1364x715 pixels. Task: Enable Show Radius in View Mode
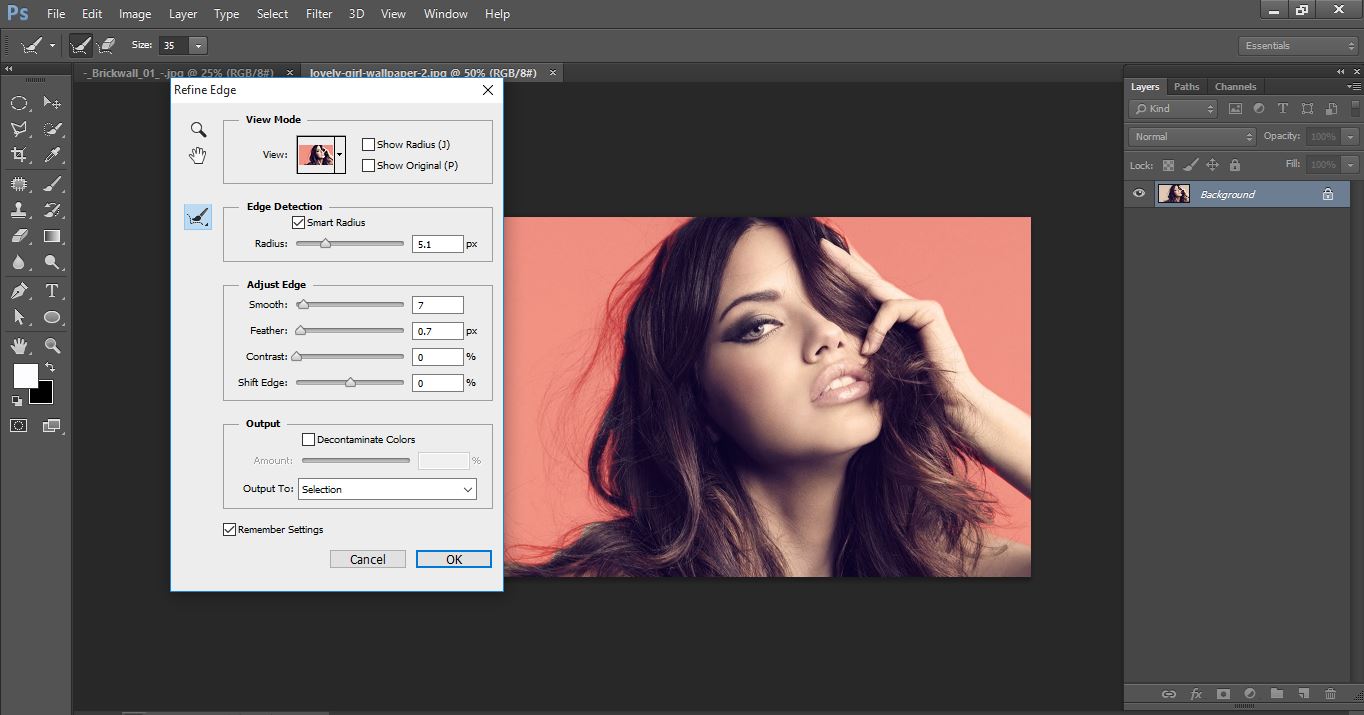tap(368, 143)
